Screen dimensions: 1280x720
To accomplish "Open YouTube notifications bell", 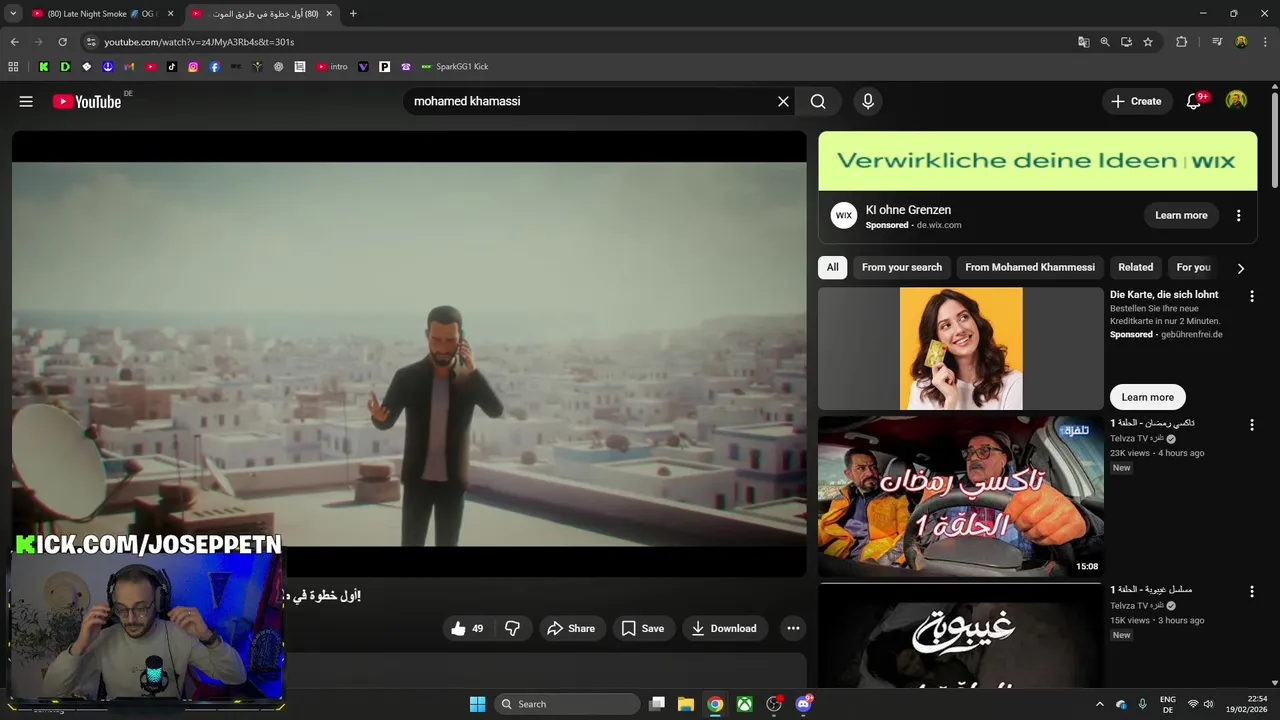I will point(1193,101).
